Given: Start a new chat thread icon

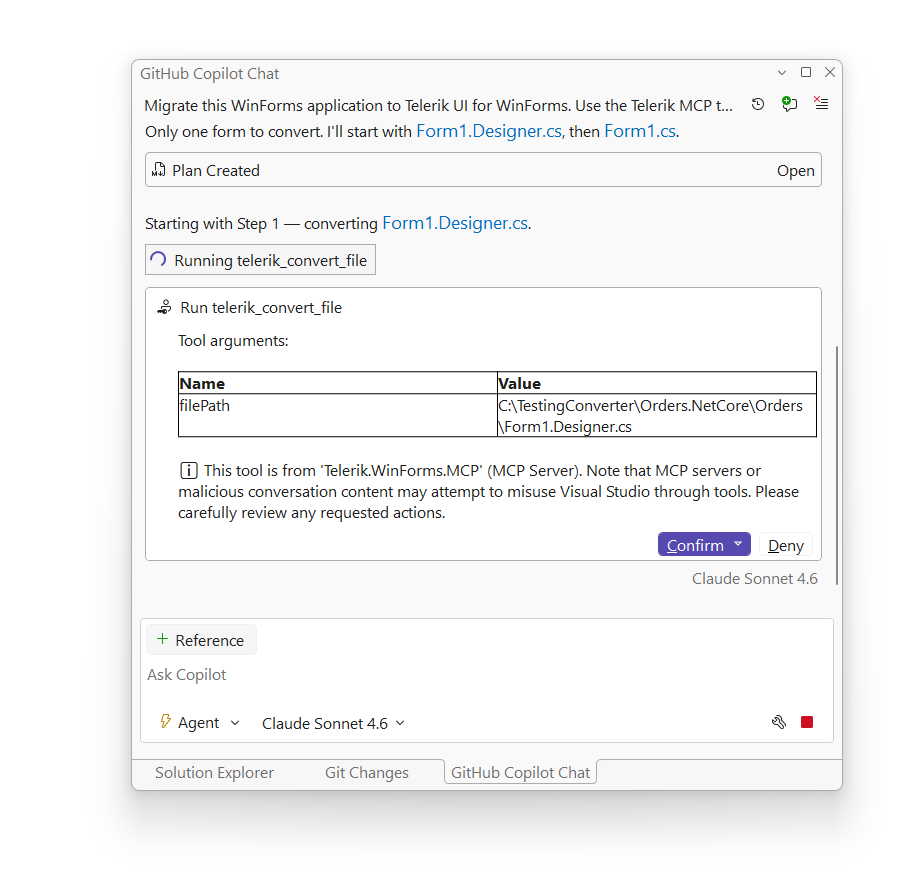Looking at the screenshot, I should coord(789,104).
